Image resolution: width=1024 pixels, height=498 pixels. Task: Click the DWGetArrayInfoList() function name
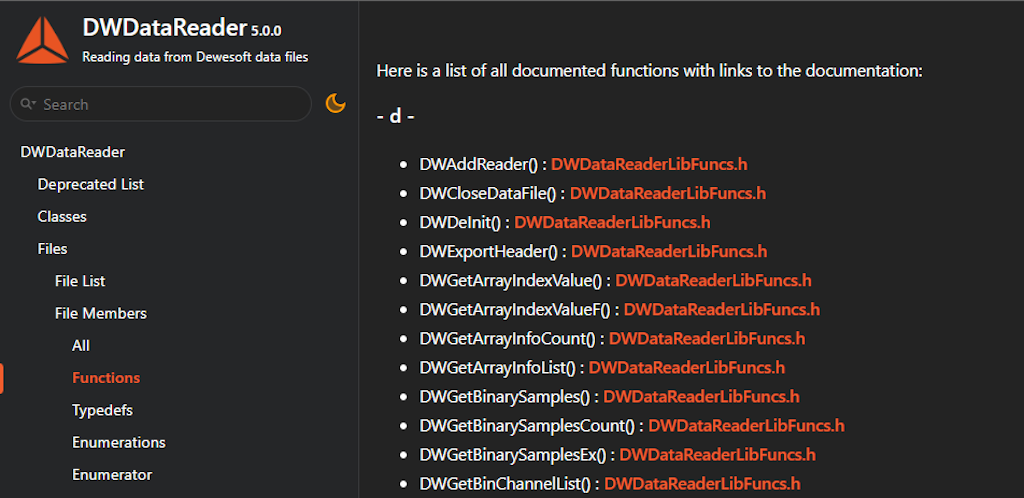click(498, 367)
